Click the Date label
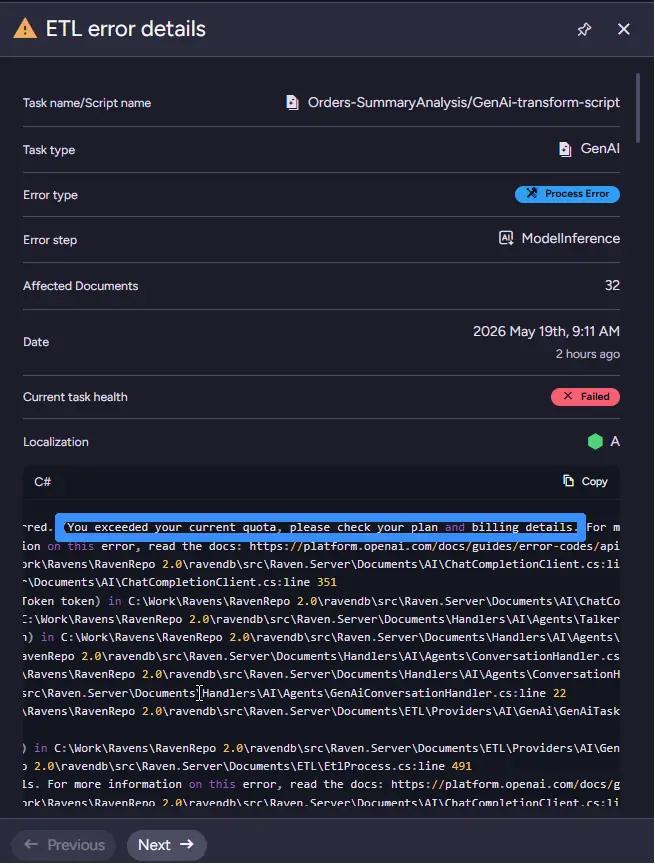655x864 pixels. (x=36, y=342)
